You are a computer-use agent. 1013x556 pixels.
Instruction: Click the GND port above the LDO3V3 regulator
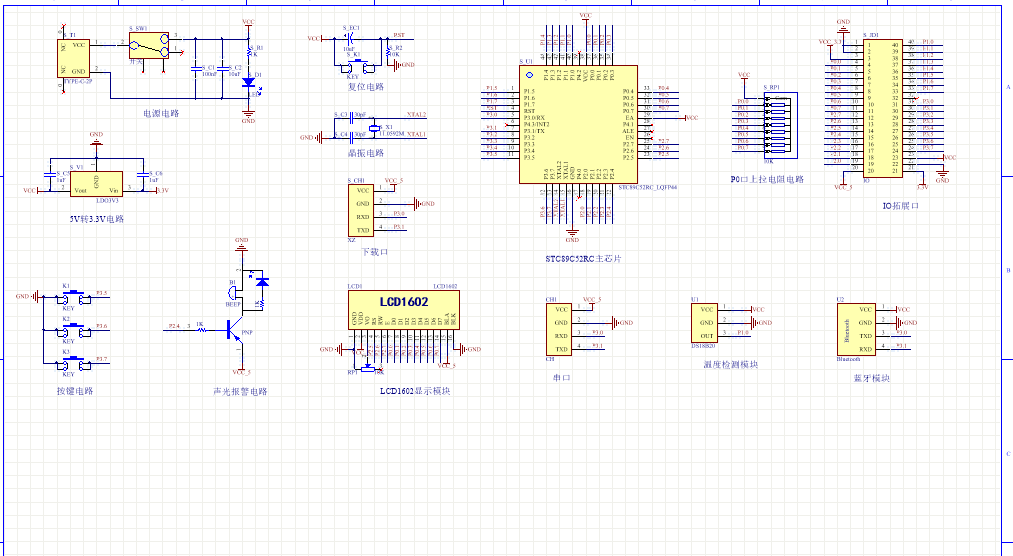(x=96, y=138)
